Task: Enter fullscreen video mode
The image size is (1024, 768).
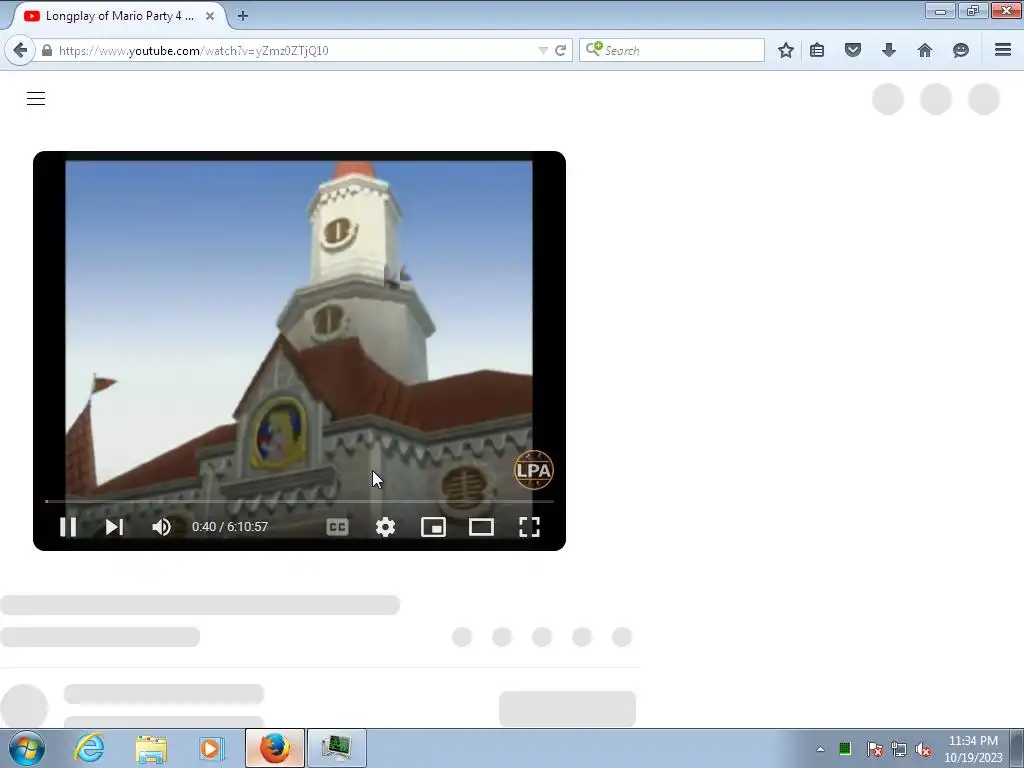Action: 529,527
